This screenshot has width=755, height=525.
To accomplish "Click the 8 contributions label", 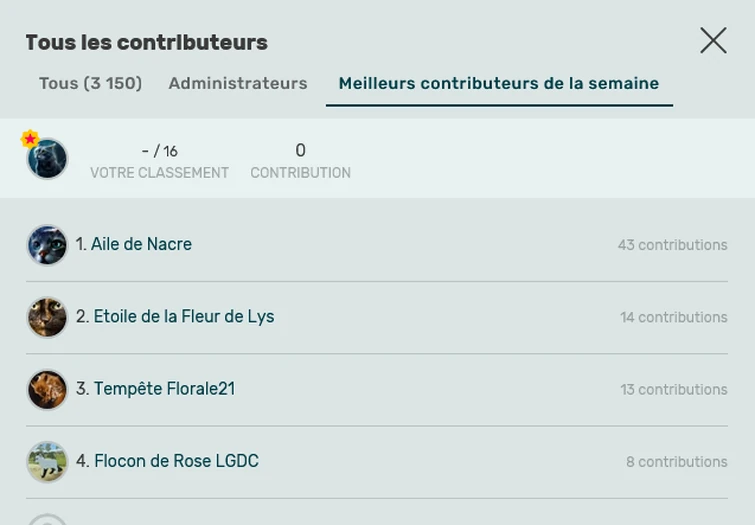I will pyautogui.click(x=676, y=462).
